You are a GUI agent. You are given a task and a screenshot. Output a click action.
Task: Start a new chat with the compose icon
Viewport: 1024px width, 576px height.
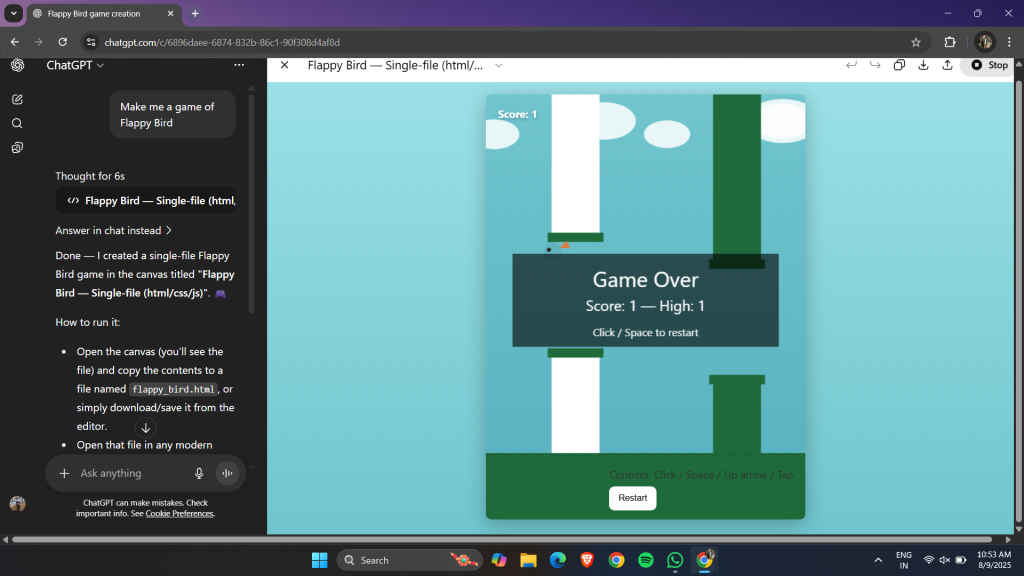[17, 100]
